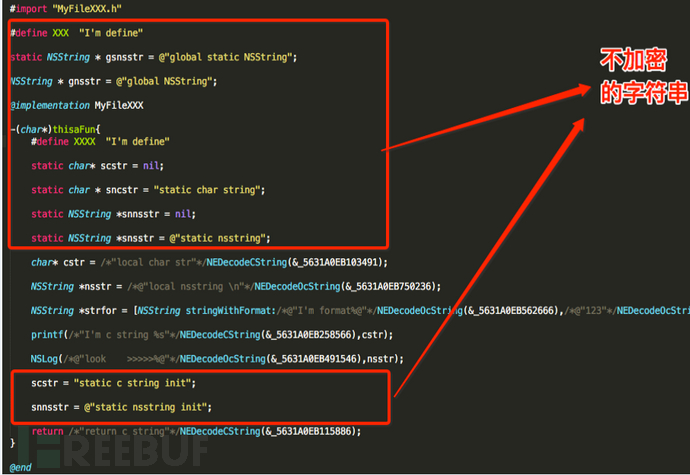Image resolution: width=690 pixels, height=475 pixels.
Task: Click the return NEDecodeCString line
Action: pos(196,432)
